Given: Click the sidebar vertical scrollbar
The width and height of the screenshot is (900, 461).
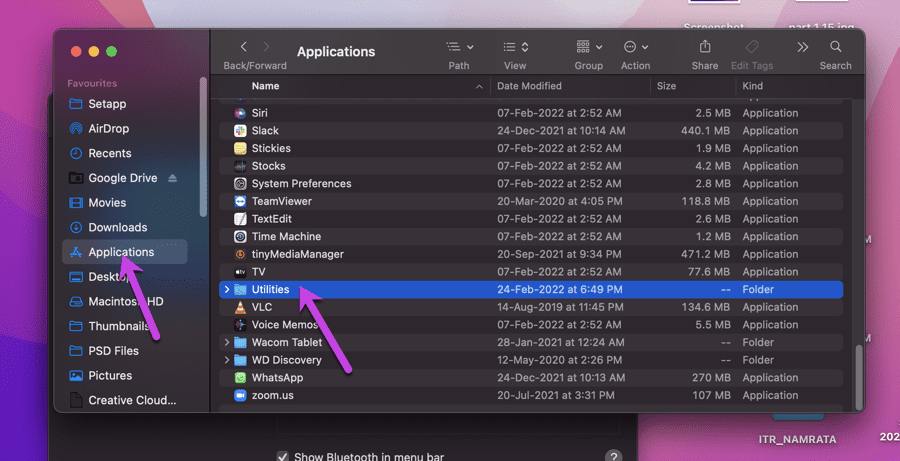Looking at the screenshot, I should pyautogui.click(x=203, y=146).
